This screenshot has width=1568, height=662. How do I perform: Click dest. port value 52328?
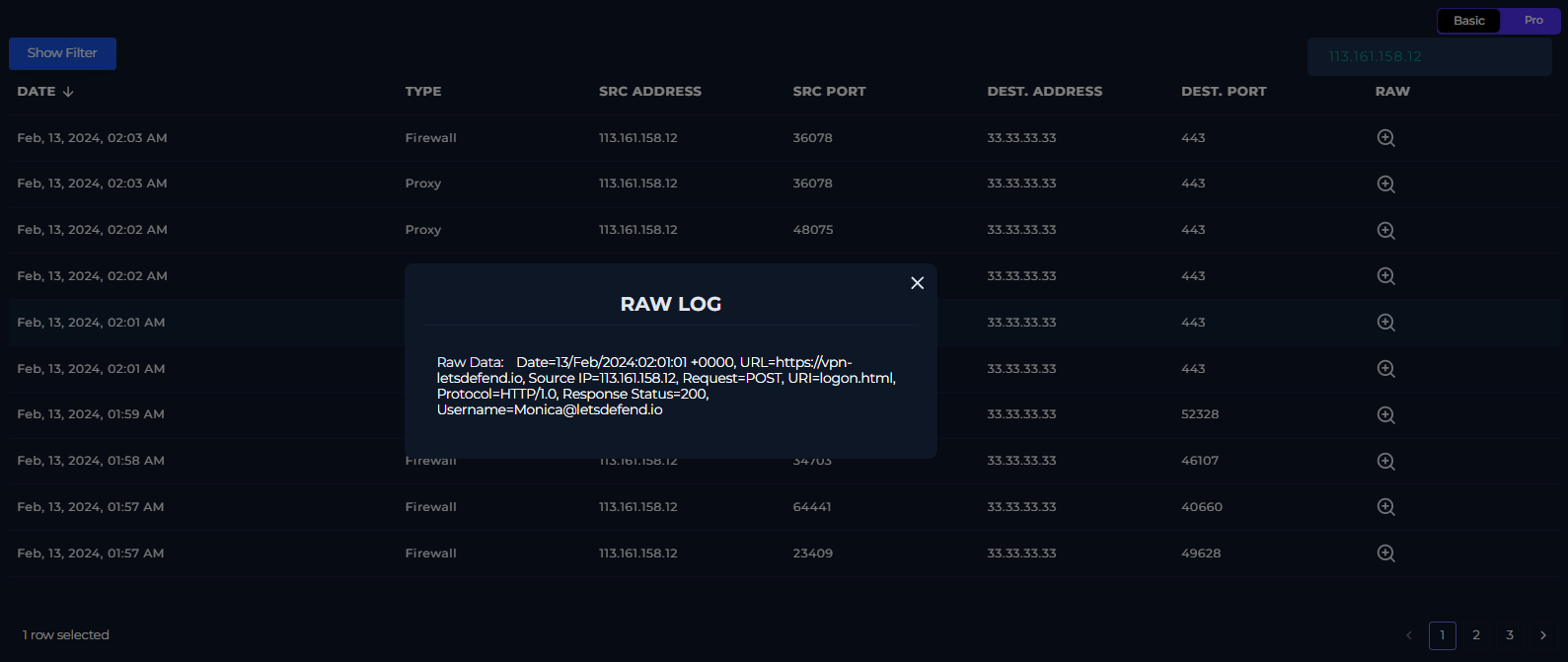tap(1200, 414)
